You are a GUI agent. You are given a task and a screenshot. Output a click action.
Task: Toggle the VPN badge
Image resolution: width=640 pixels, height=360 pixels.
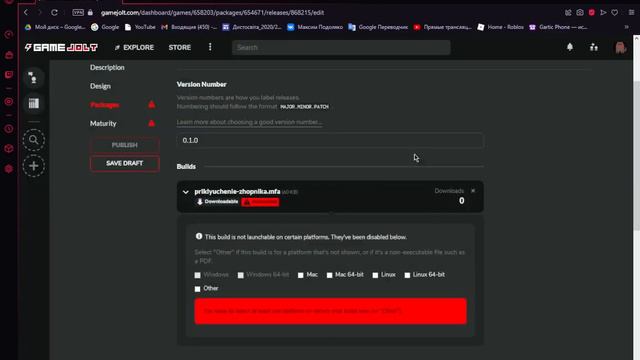point(78,13)
